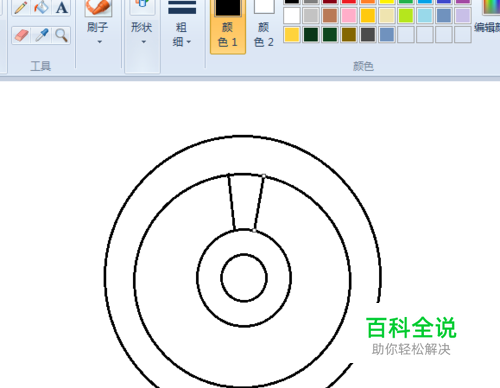
Task: Pick the dark red palette swatch
Action: tap(330, 1)
